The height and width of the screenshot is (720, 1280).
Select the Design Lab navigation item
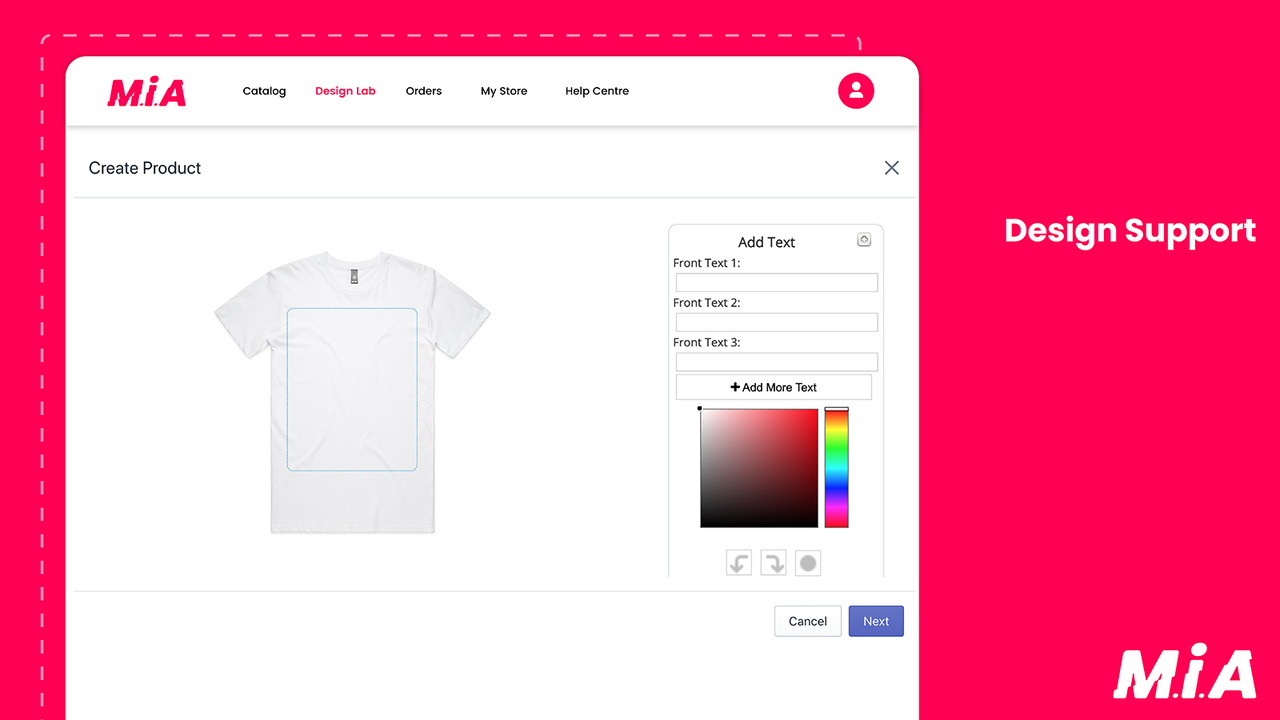[x=345, y=91]
